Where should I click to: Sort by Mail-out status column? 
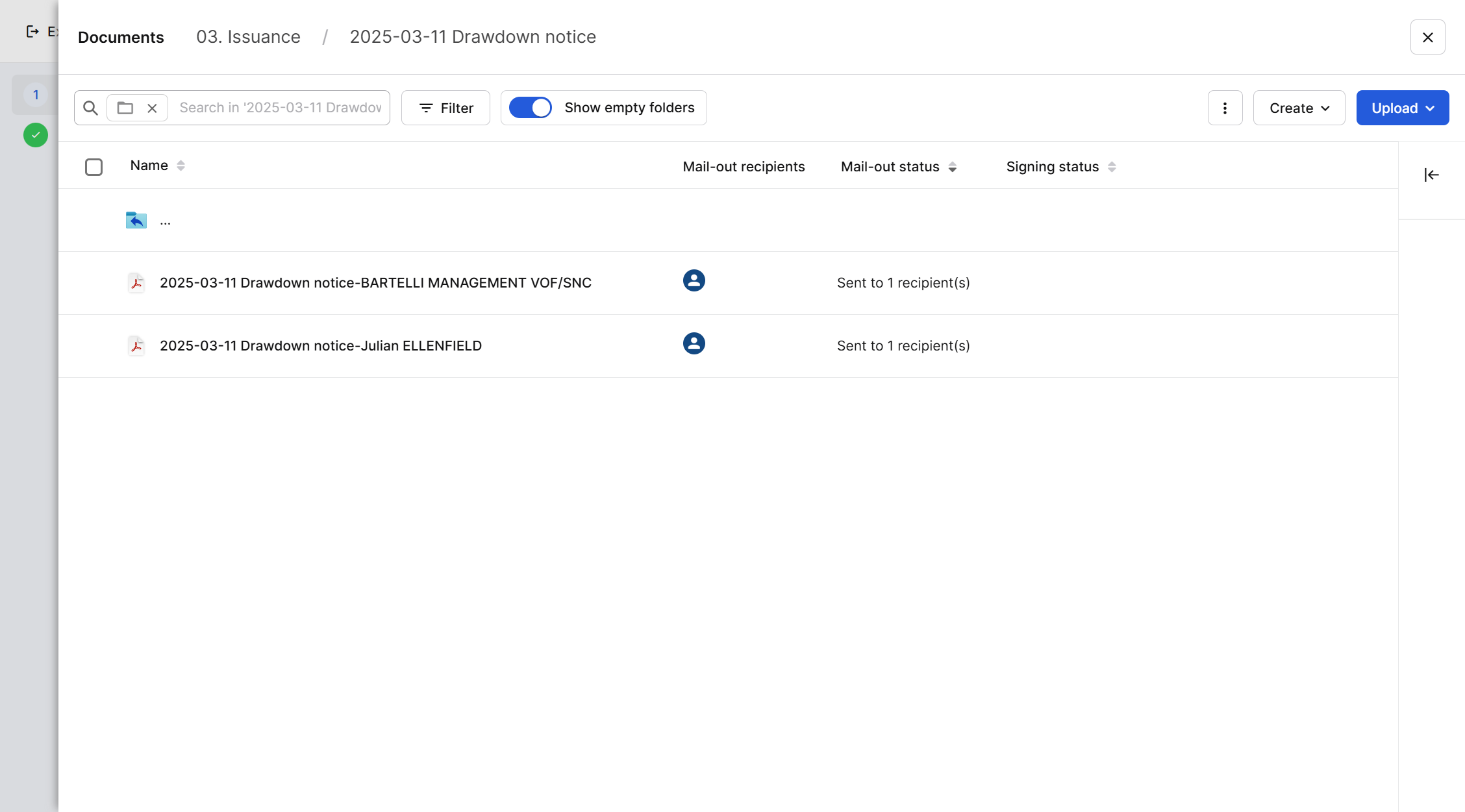(x=952, y=167)
